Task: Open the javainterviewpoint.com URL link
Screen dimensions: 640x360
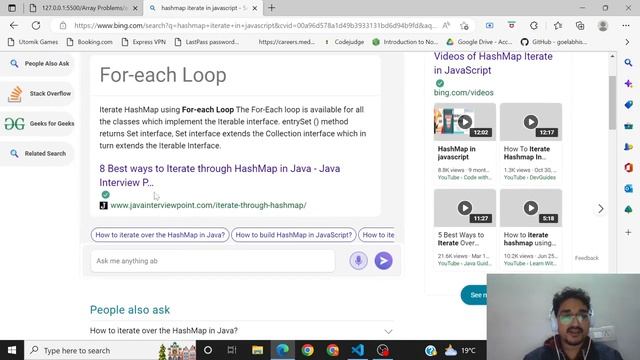Action: 208,205
